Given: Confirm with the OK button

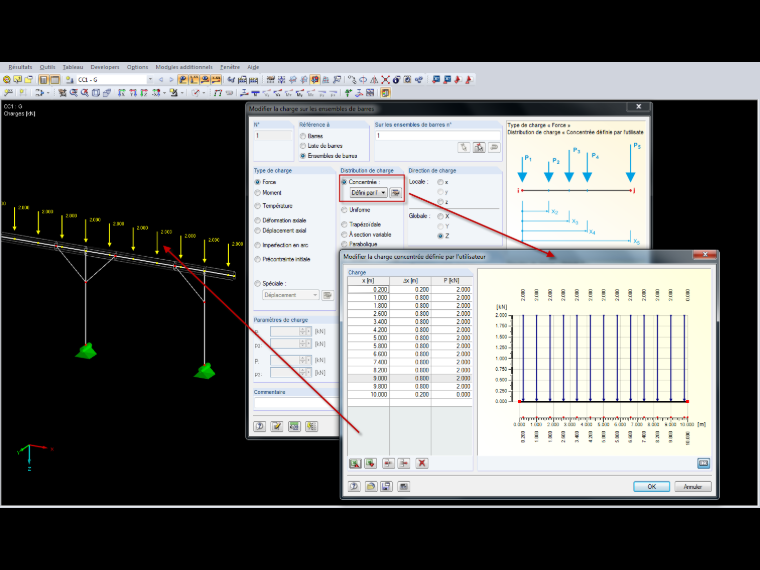Looking at the screenshot, I should [x=651, y=487].
